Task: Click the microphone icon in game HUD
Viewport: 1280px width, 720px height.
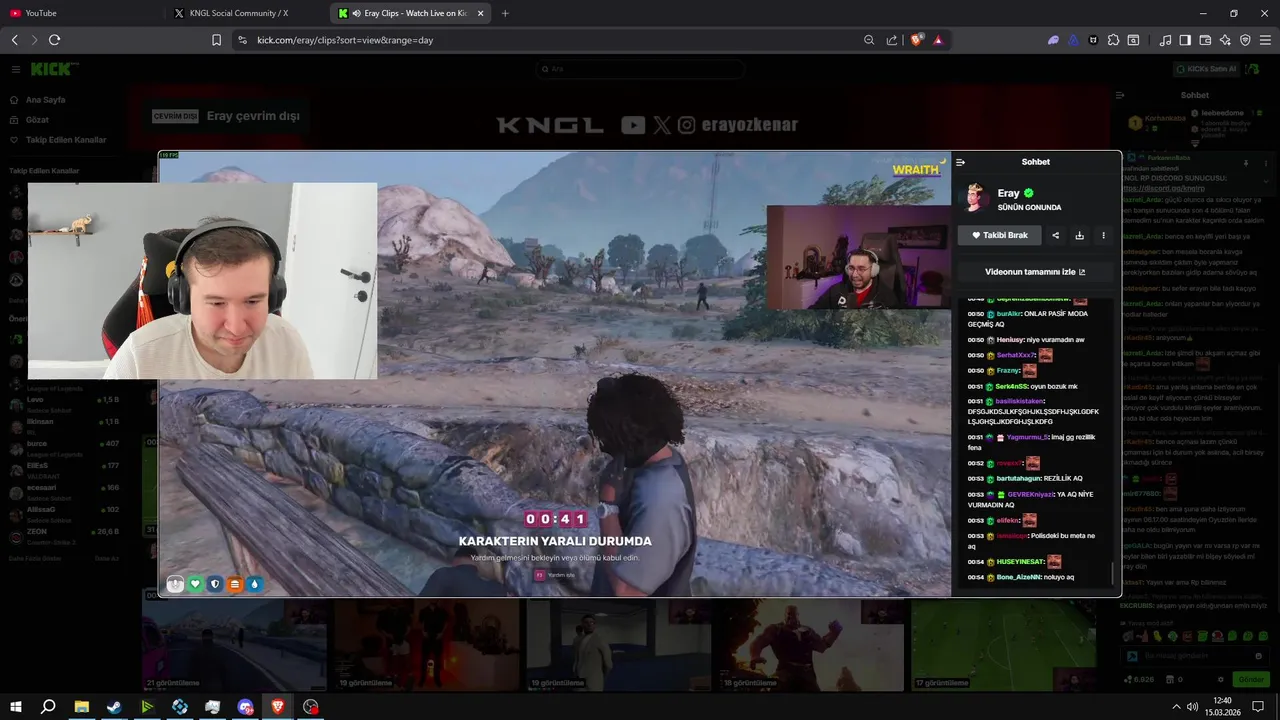Action: pyautogui.click(x=175, y=584)
